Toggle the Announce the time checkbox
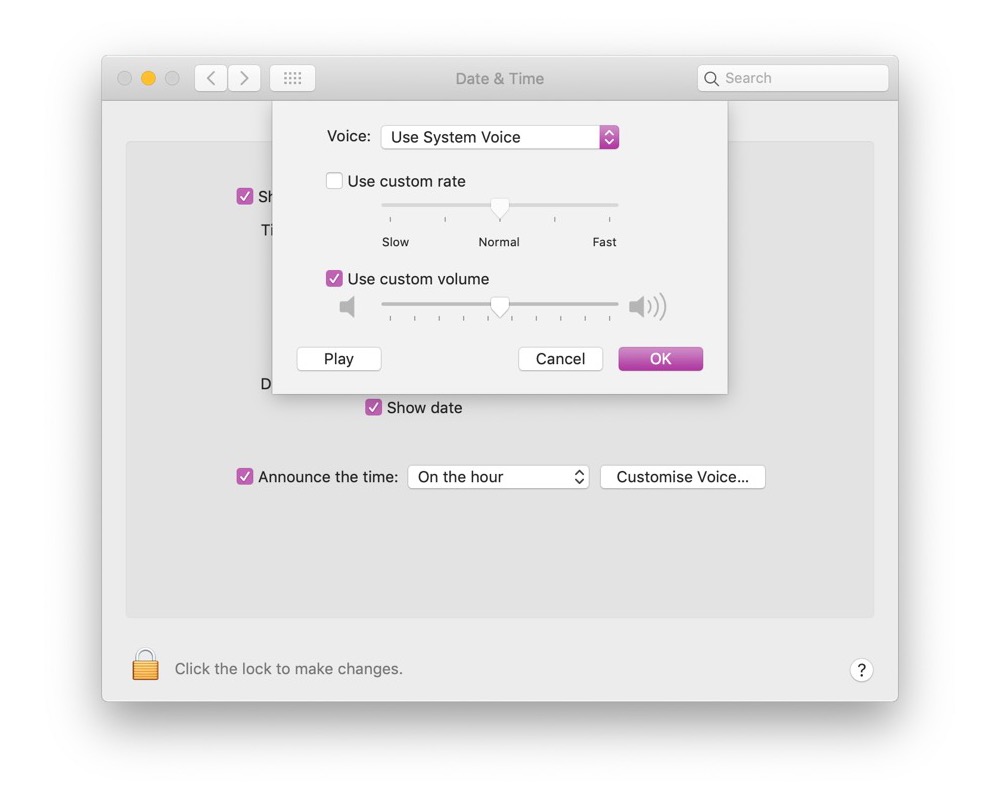The image size is (1000, 800). coord(245,477)
